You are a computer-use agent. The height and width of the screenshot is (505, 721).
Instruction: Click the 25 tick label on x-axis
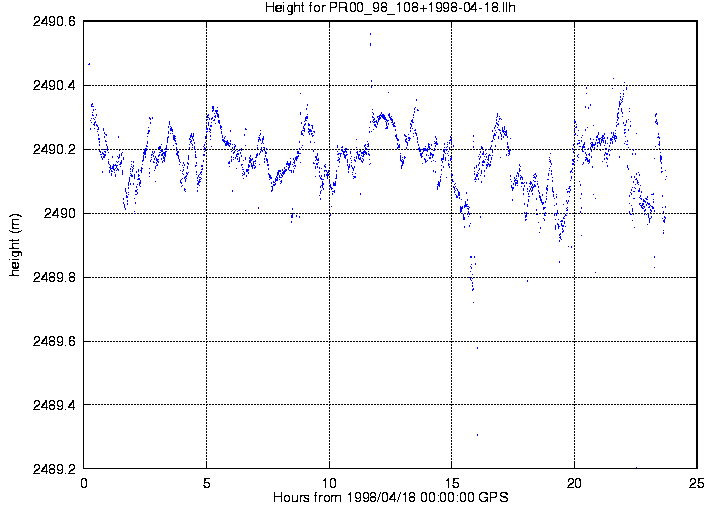tap(697, 483)
